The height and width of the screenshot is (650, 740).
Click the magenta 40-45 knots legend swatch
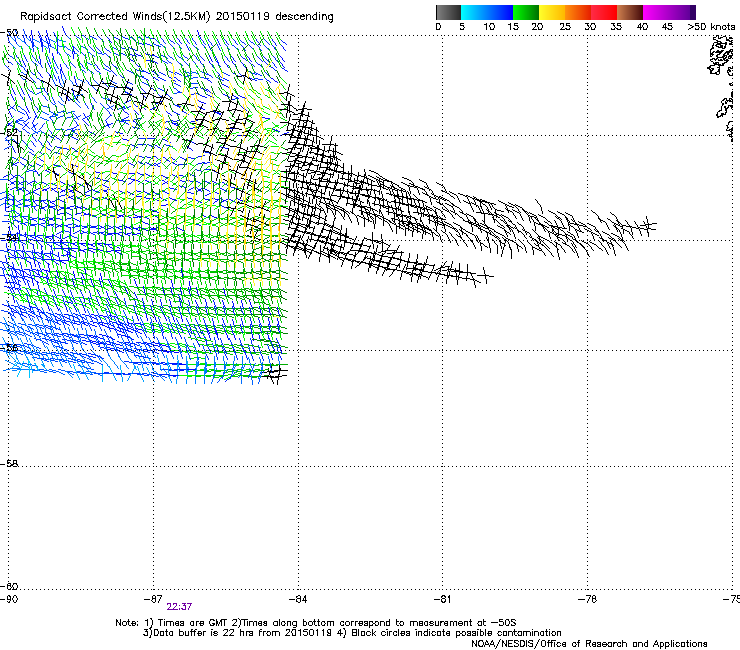[656, 12]
